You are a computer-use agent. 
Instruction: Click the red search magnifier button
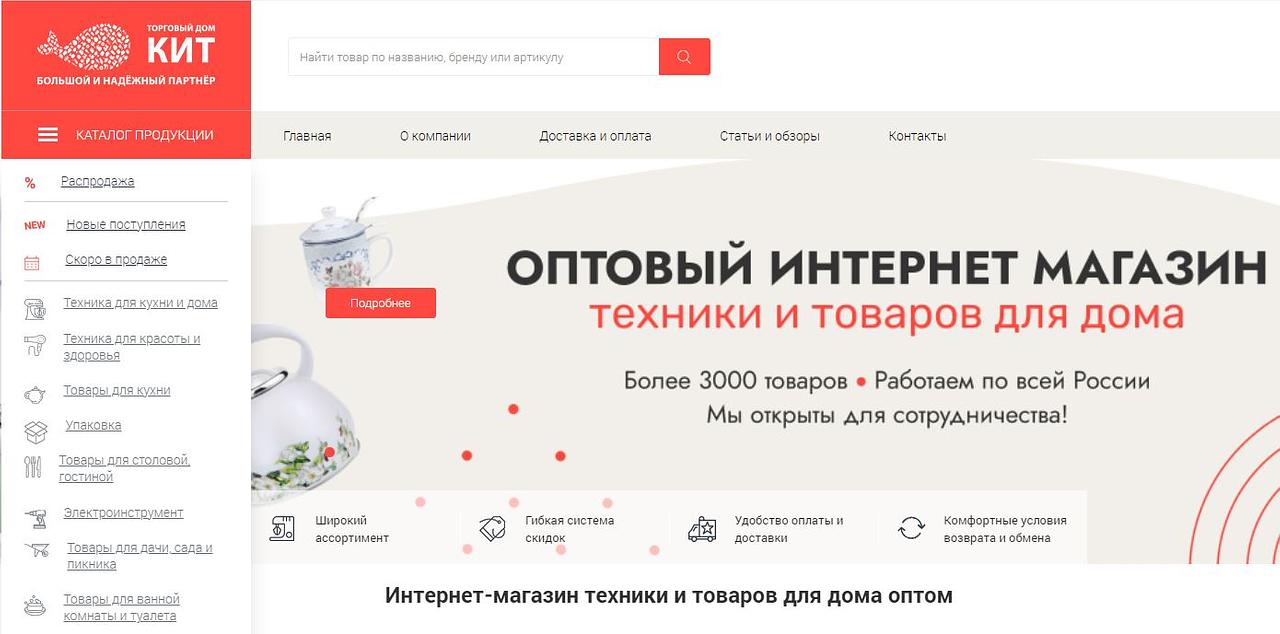[684, 57]
